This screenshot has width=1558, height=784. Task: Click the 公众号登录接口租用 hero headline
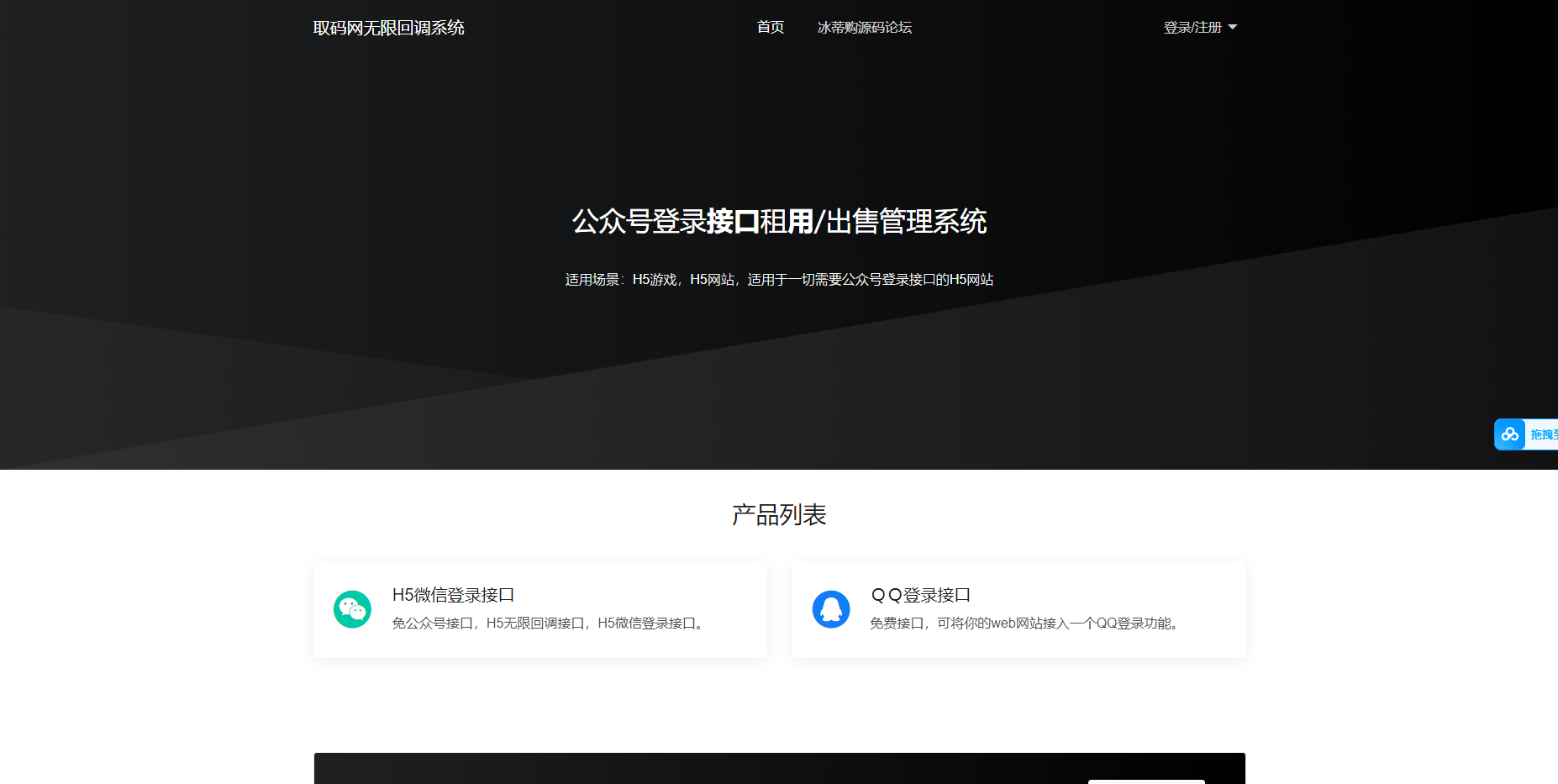coord(779,222)
